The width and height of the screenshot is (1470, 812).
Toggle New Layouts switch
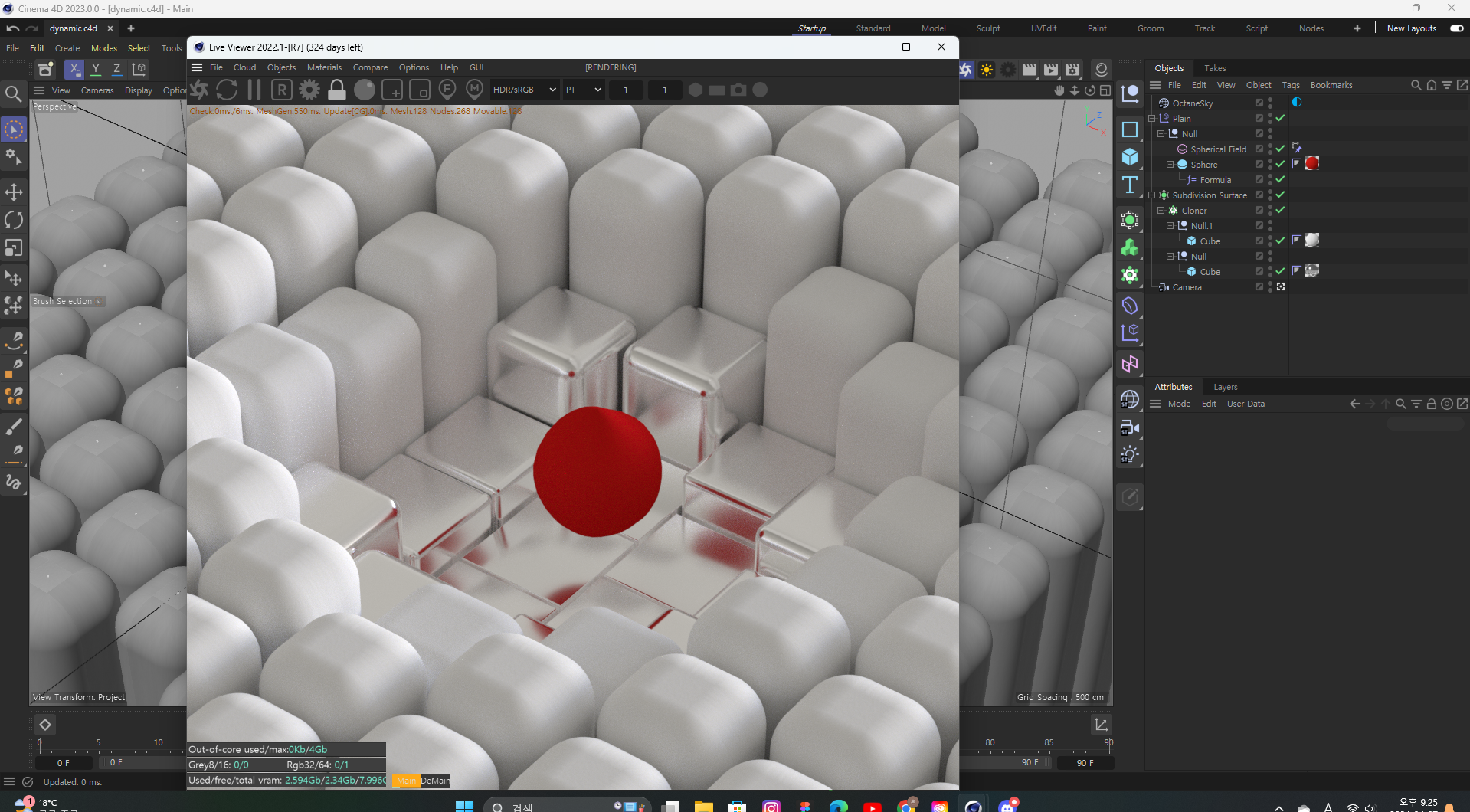1456,28
